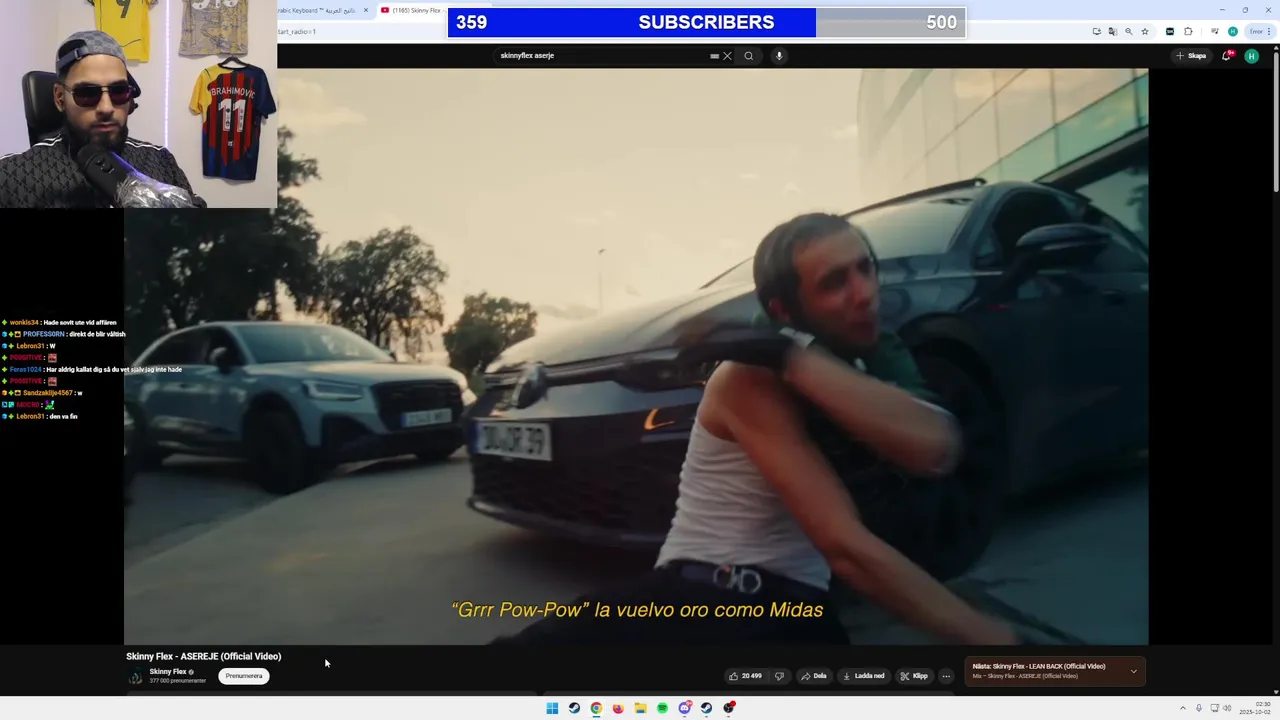This screenshot has height=720, width=1280.
Task: Open the media control icon in Chrome toolbar
Action: coord(1213,31)
